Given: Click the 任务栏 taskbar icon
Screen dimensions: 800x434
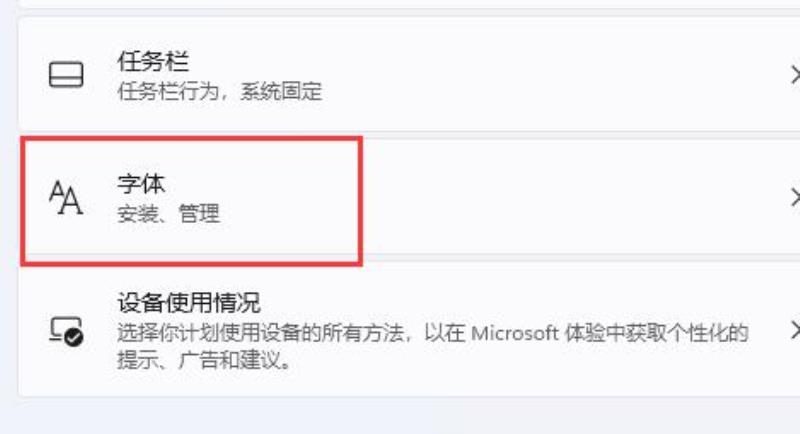Looking at the screenshot, I should (66, 75).
